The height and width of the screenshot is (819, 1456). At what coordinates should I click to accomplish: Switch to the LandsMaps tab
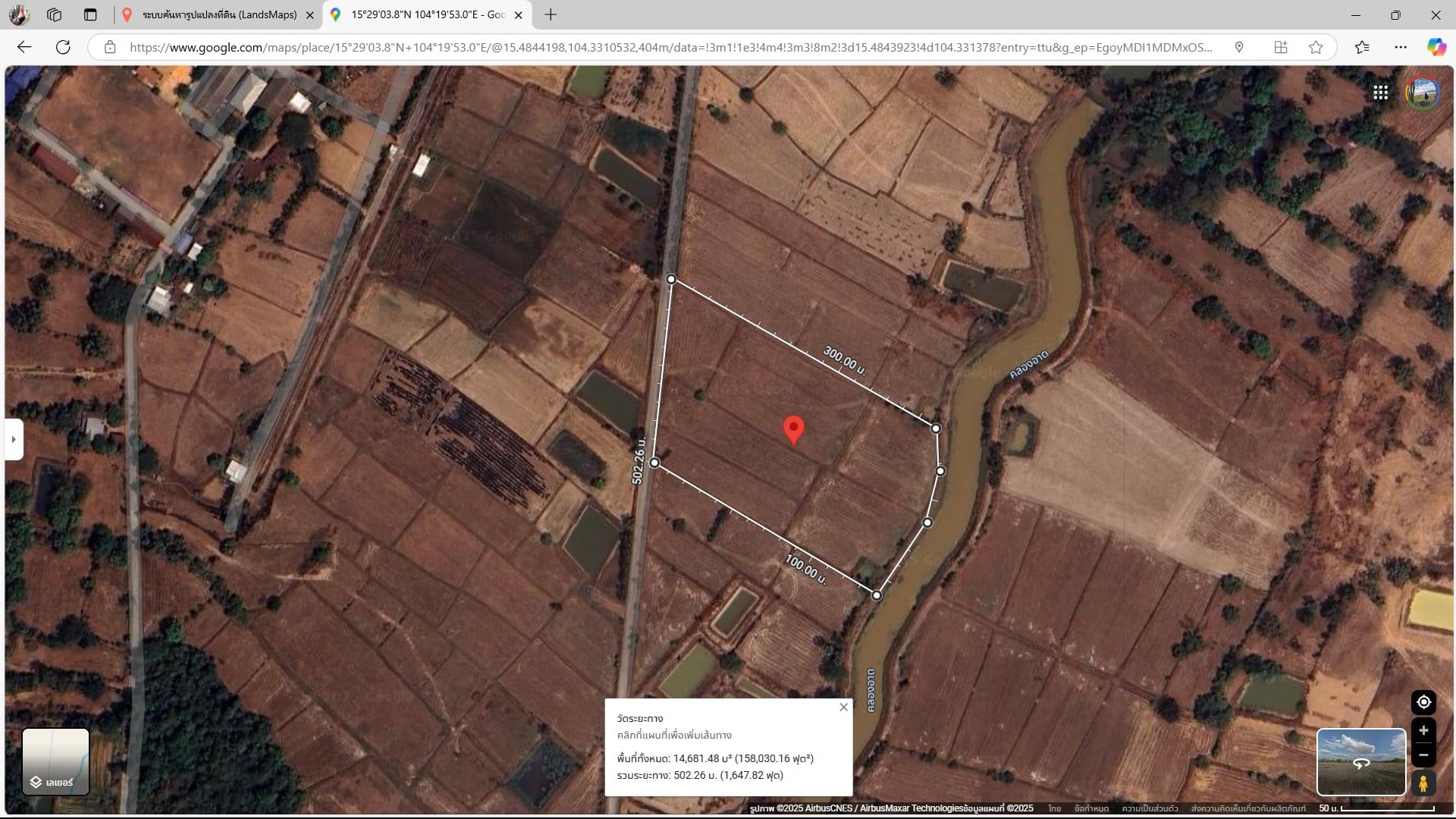click(x=219, y=14)
